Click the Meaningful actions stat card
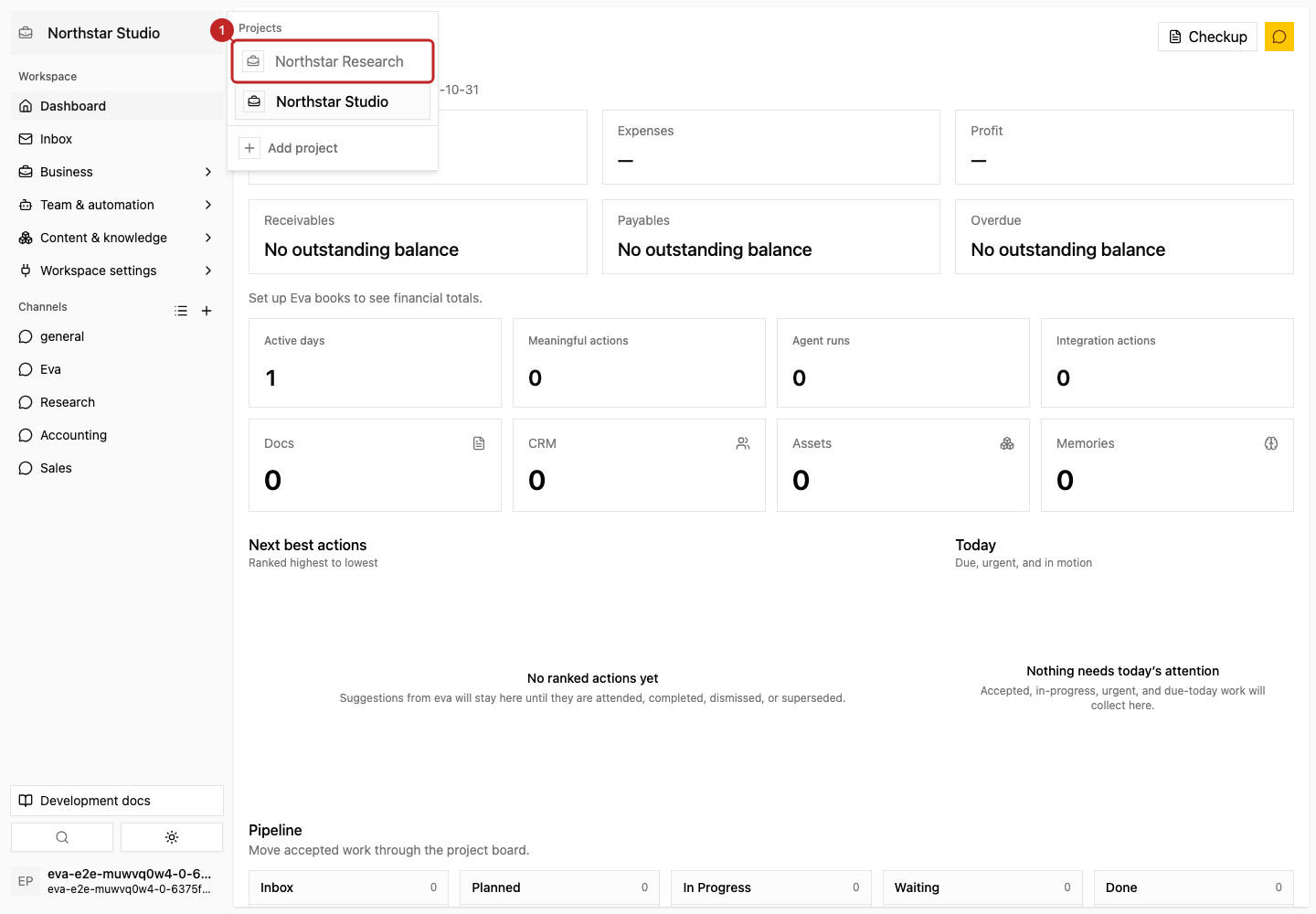The image size is (1316, 914). (x=639, y=363)
